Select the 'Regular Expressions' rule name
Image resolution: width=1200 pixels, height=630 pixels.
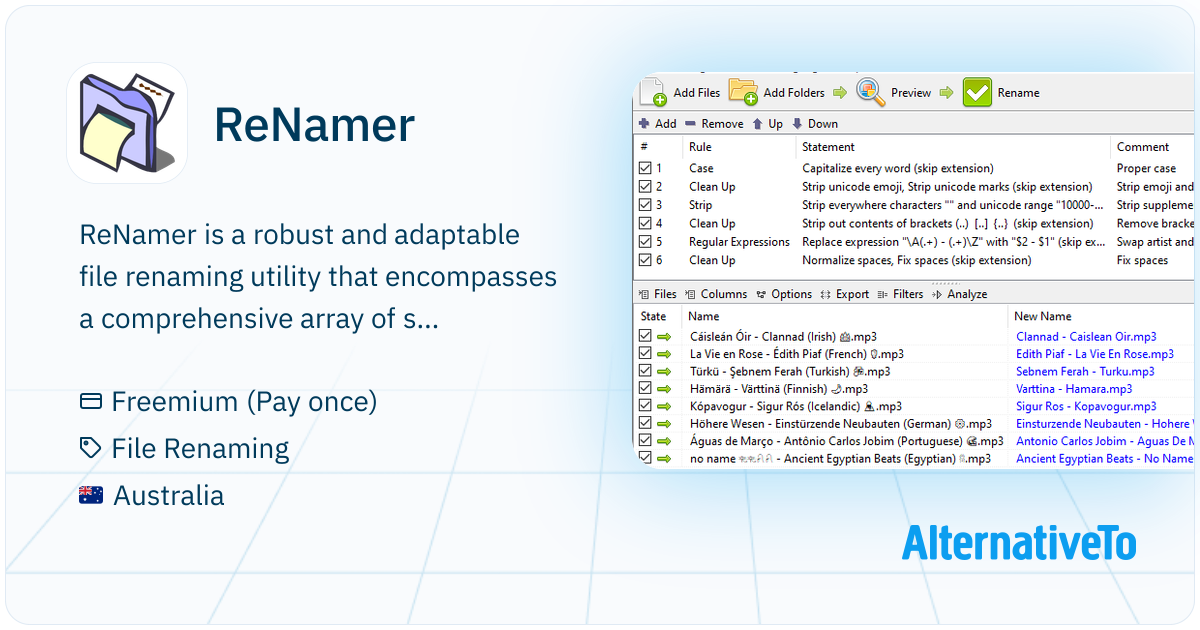(739, 242)
